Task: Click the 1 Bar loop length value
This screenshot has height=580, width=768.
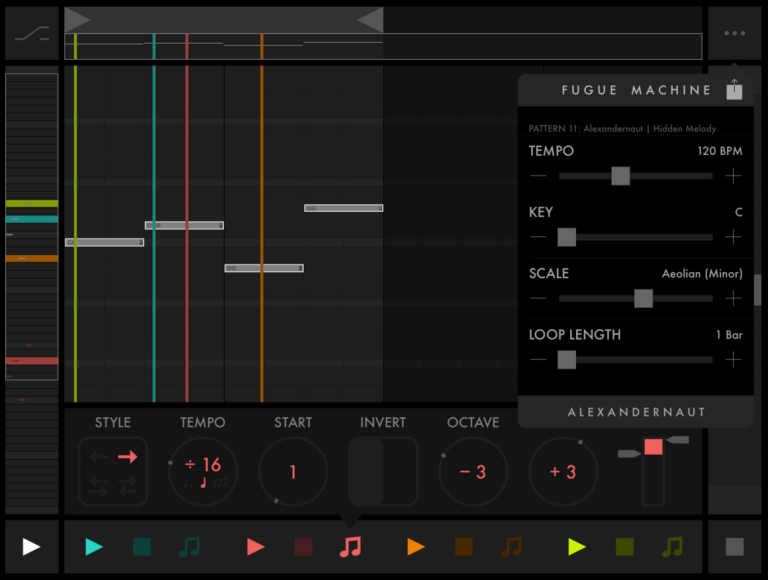Action: coord(729,335)
